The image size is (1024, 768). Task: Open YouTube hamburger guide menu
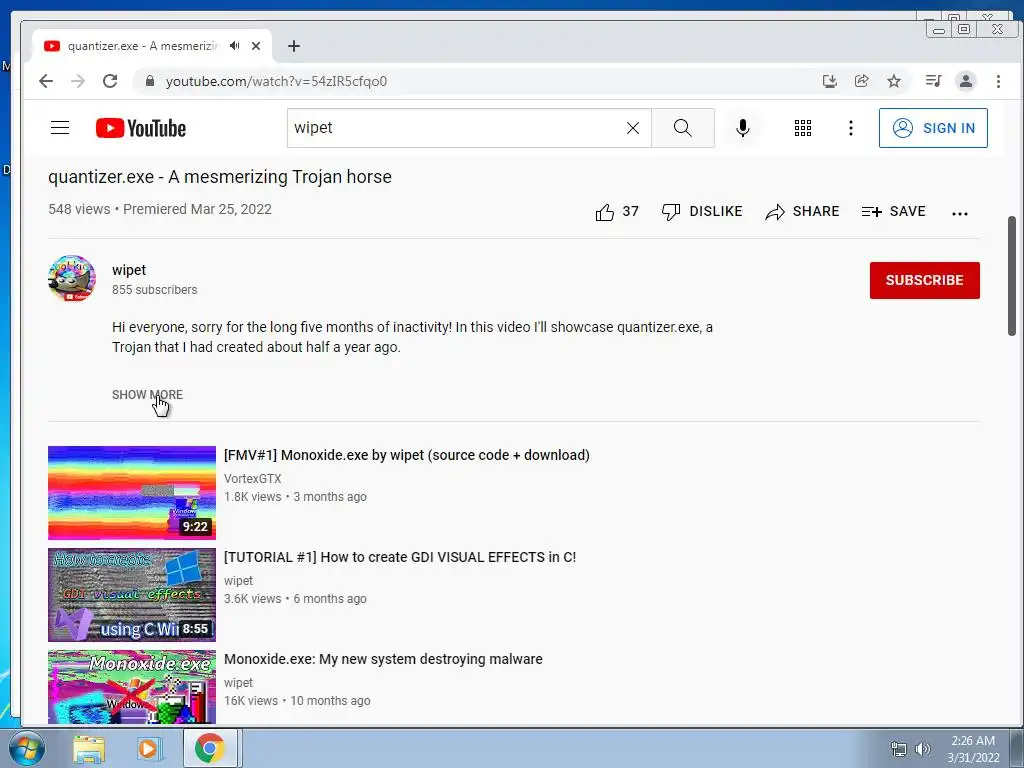click(x=60, y=128)
